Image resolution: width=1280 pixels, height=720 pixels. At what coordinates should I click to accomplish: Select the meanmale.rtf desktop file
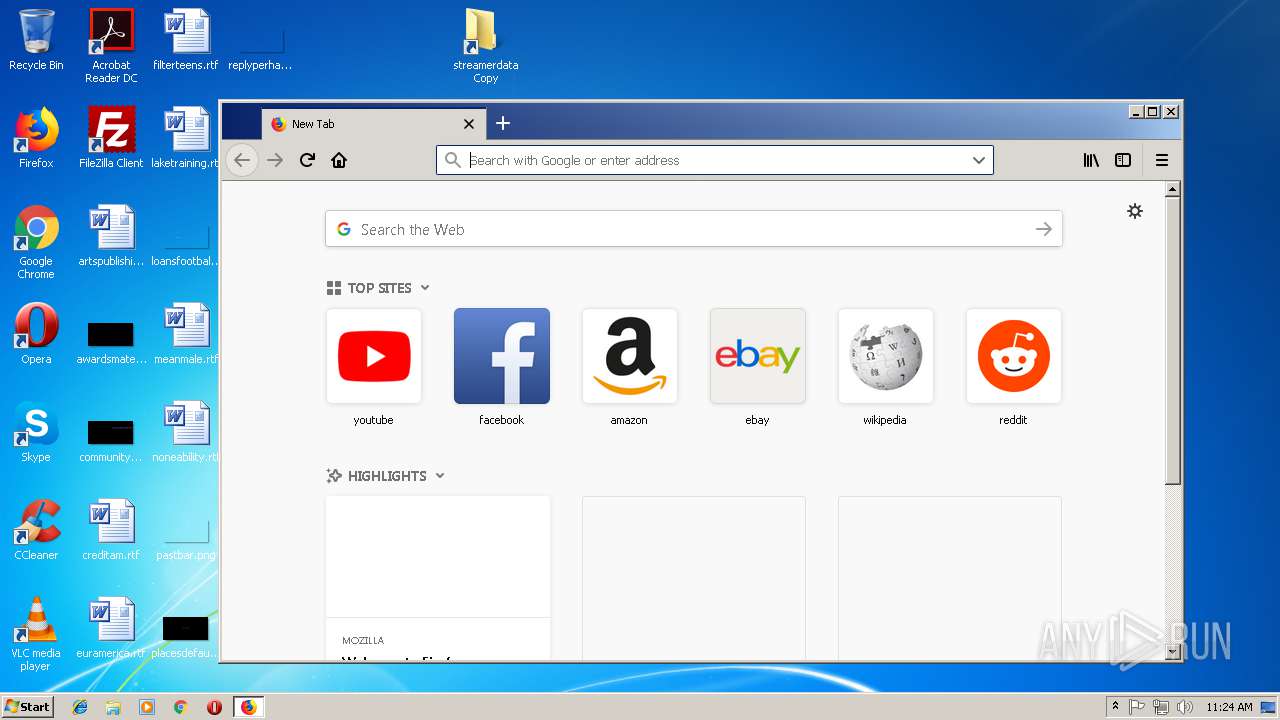pos(186,334)
